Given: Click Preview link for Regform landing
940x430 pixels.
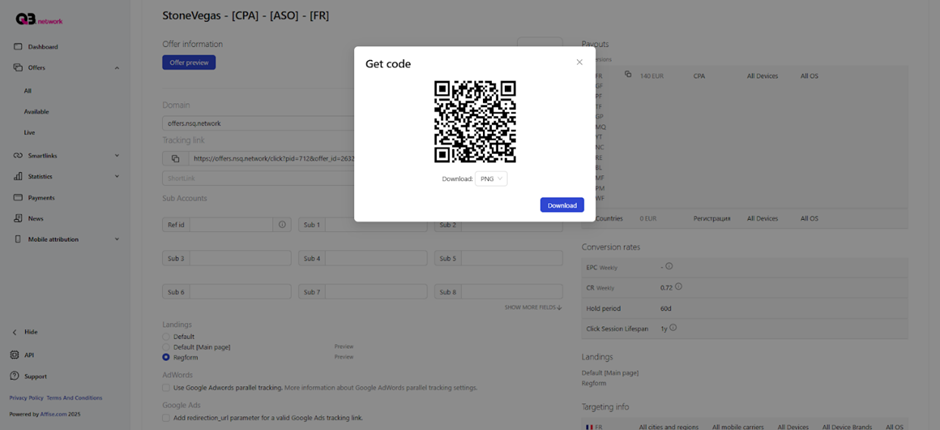Looking at the screenshot, I should click(344, 357).
